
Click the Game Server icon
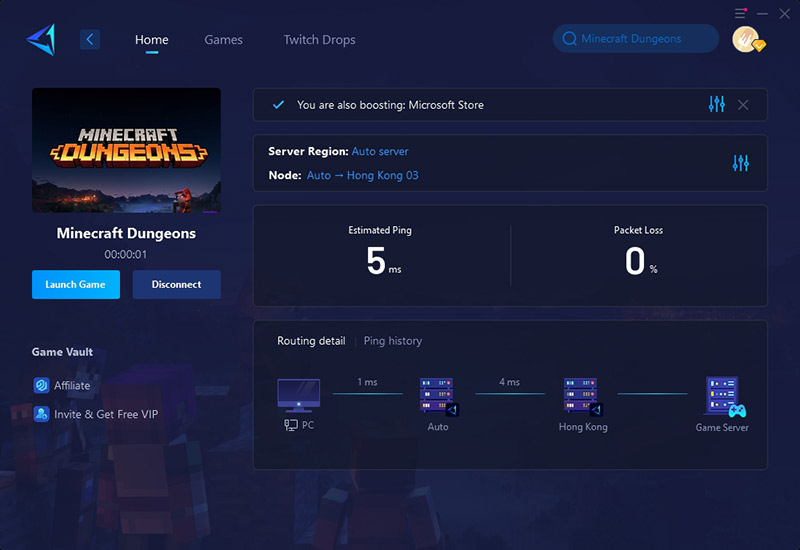coord(725,396)
